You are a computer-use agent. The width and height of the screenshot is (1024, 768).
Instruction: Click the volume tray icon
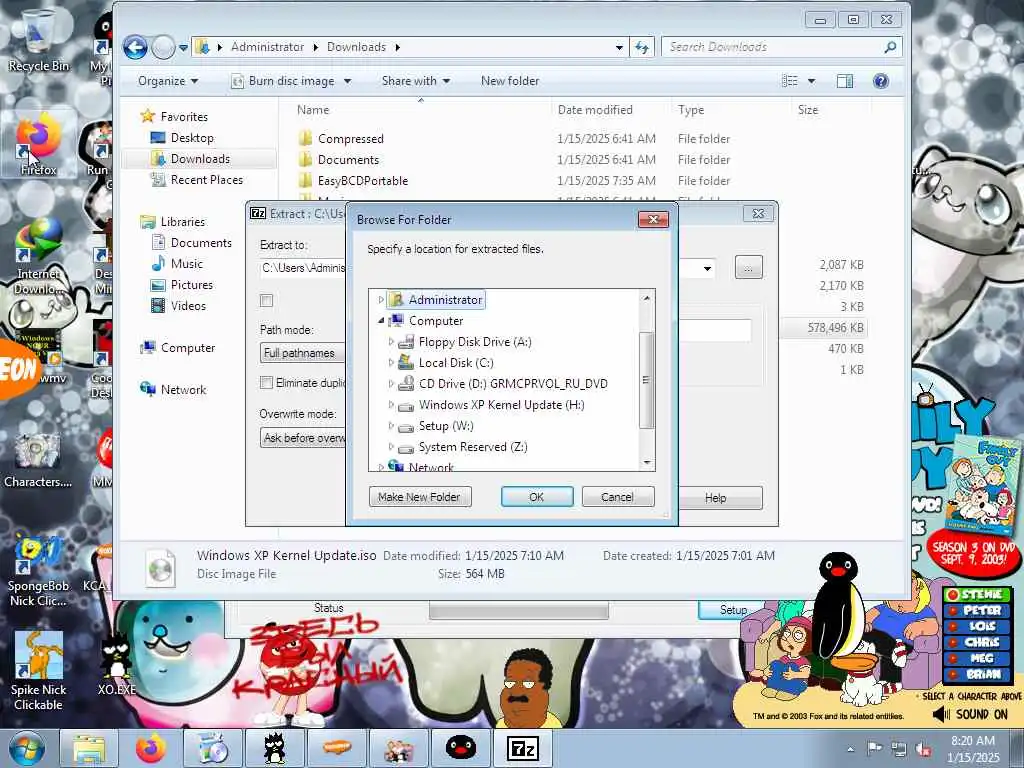coord(923,749)
